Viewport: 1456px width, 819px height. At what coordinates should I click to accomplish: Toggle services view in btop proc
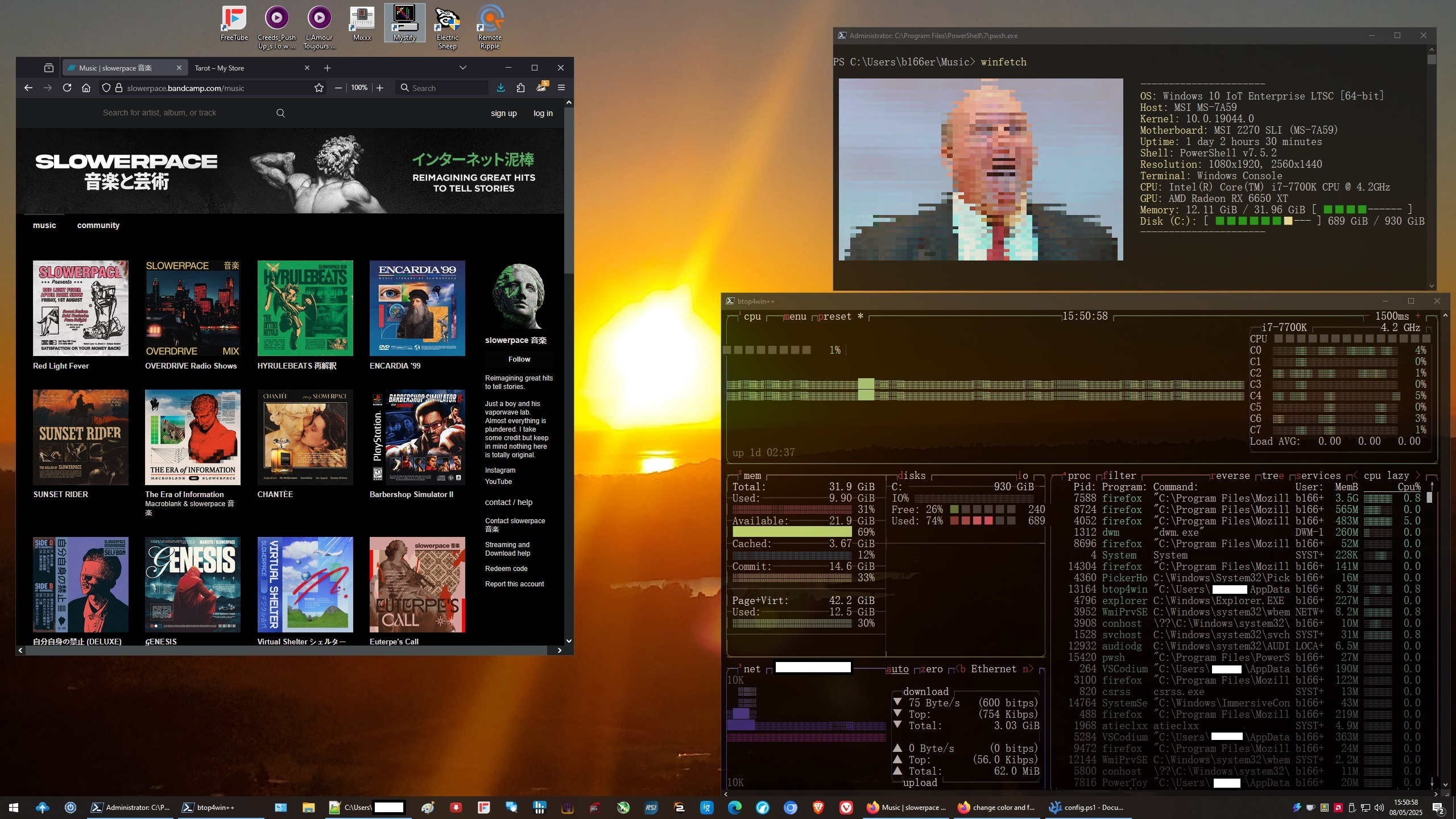click(1318, 475)
